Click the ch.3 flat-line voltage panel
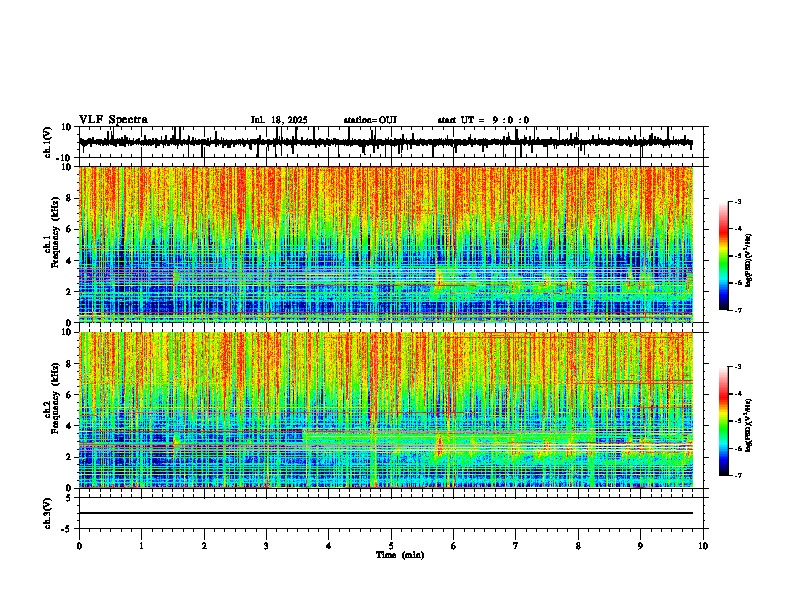This screenshot has height=612, width=792. click(393, 513)
